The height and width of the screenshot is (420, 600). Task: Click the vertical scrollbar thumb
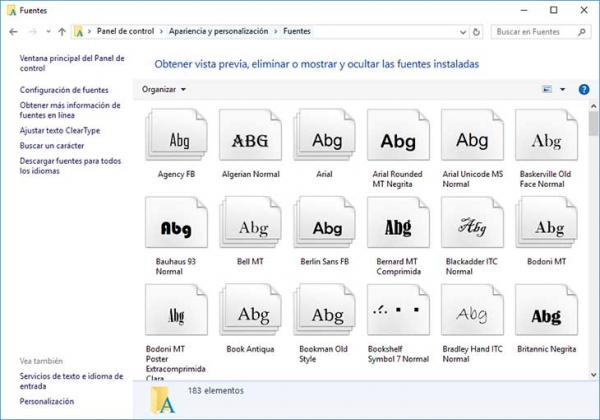(593, 123)
